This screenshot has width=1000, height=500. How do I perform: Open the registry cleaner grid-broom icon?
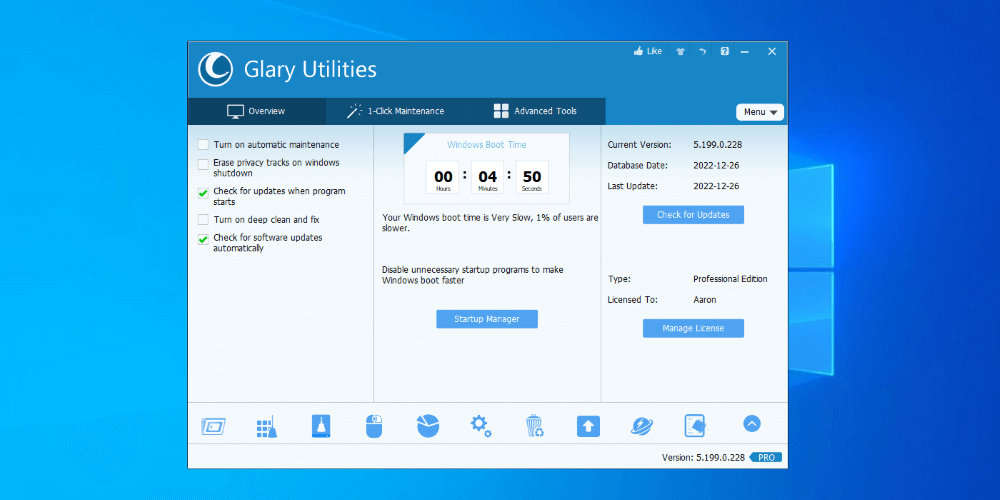click(x=267, y=427)
